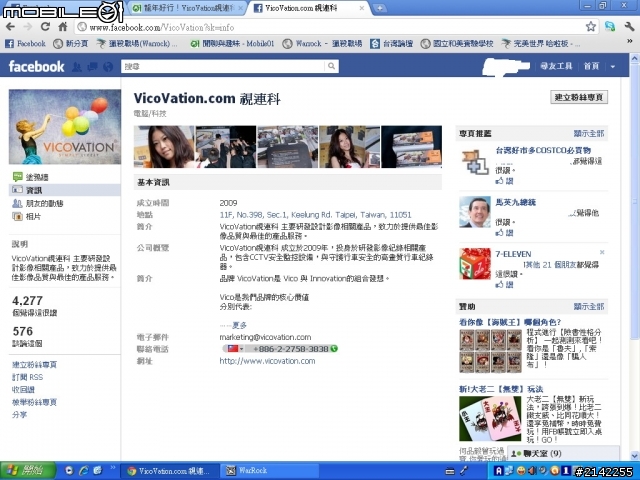Open the 馬英九總統 page link
The image size is (640, 480).
[x=516, y=202]
